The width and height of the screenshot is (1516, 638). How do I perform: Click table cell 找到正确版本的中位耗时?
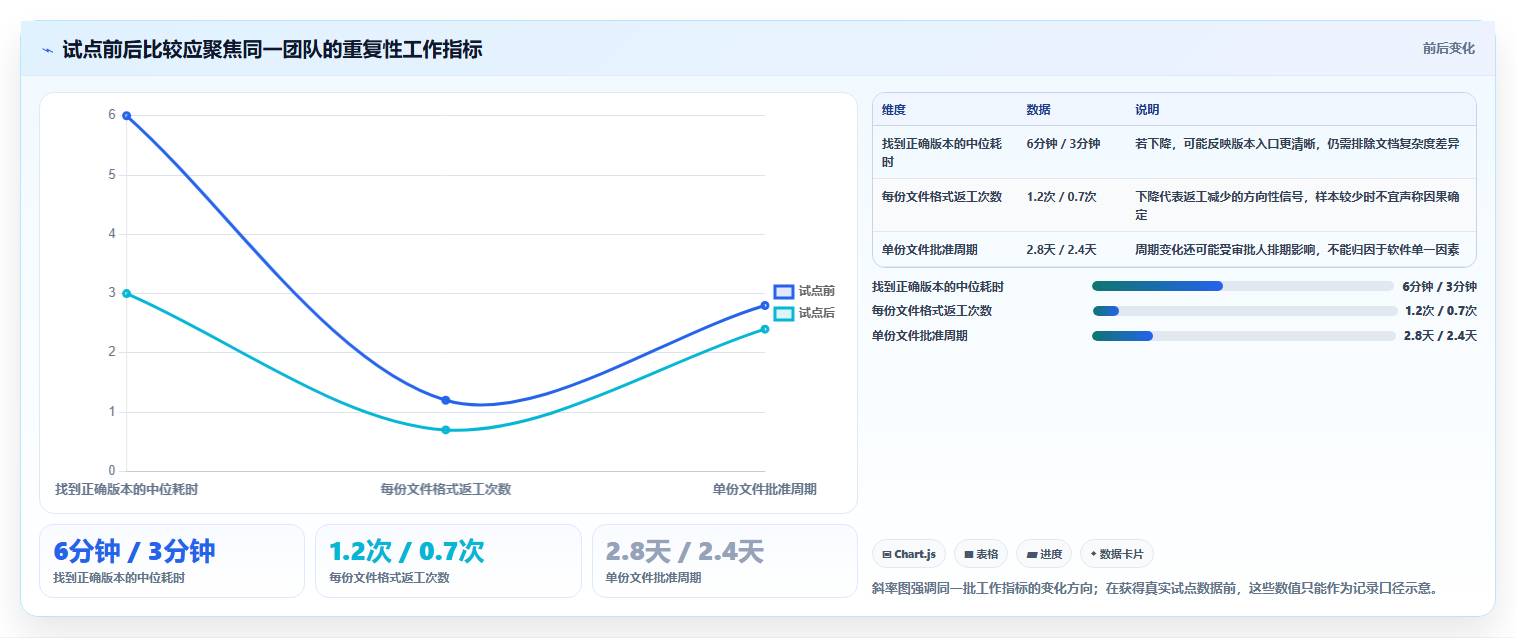point(945,153)
